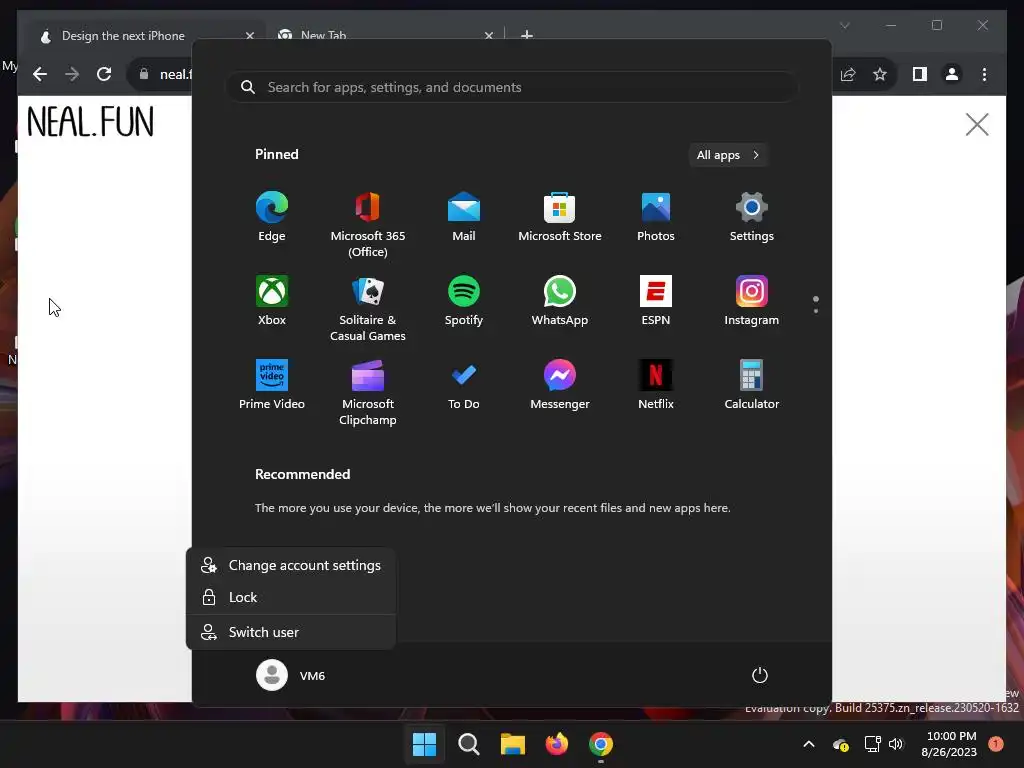Click the Windows Start button on taskbar
Viewport: 1024px width, 768px height.
(x=424, y=744)
